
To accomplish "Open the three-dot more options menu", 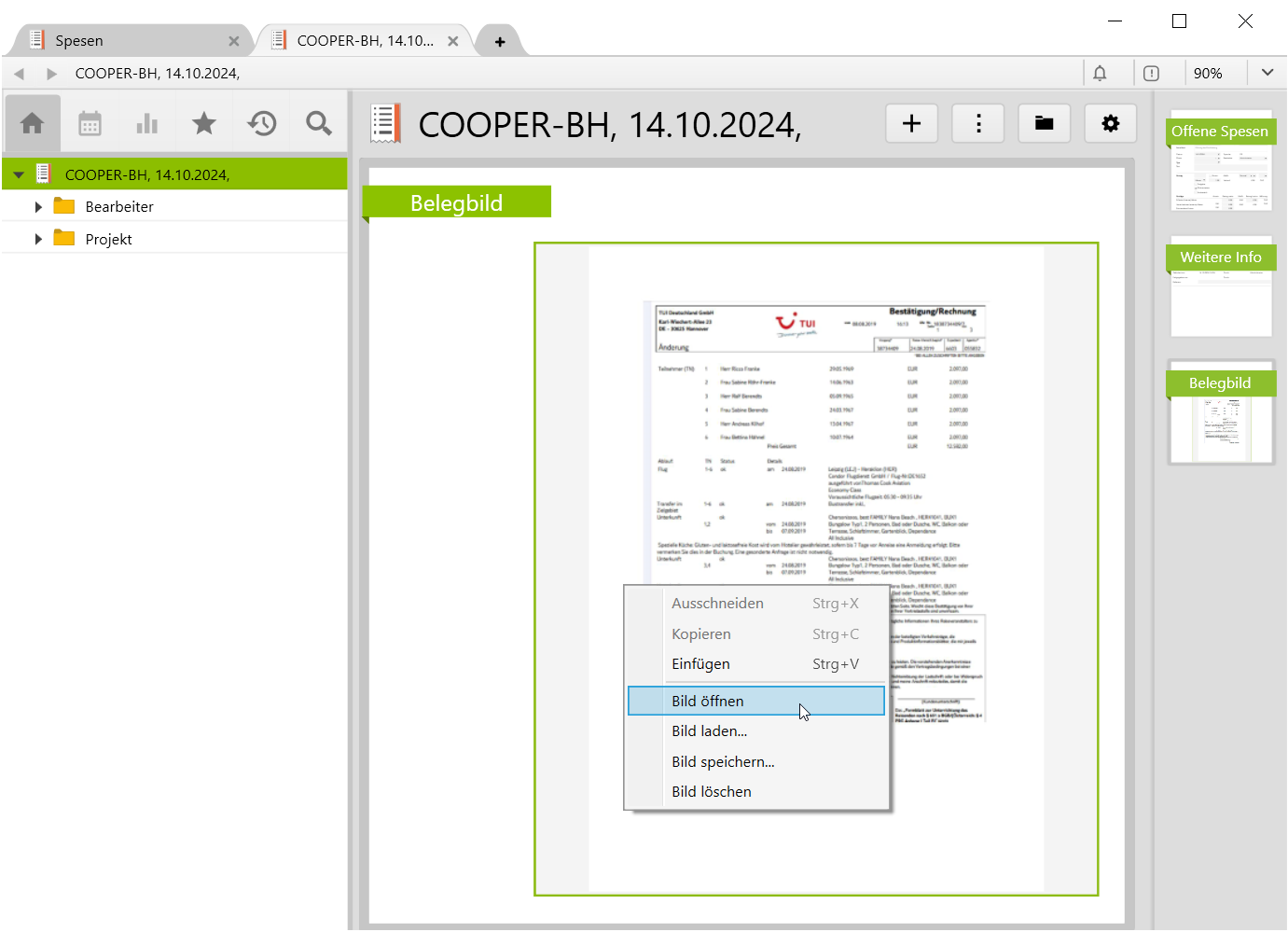I will click(x=977, y=123).
